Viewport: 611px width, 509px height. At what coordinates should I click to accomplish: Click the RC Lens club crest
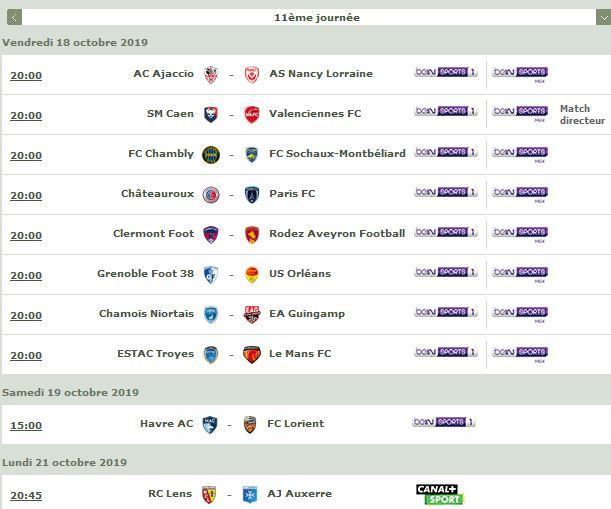[209, 495]
